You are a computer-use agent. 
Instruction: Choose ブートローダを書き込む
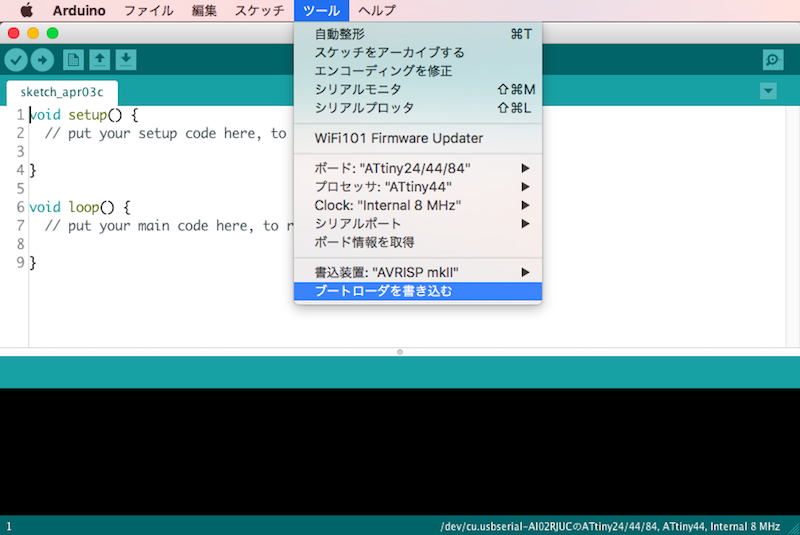(418, 291)
